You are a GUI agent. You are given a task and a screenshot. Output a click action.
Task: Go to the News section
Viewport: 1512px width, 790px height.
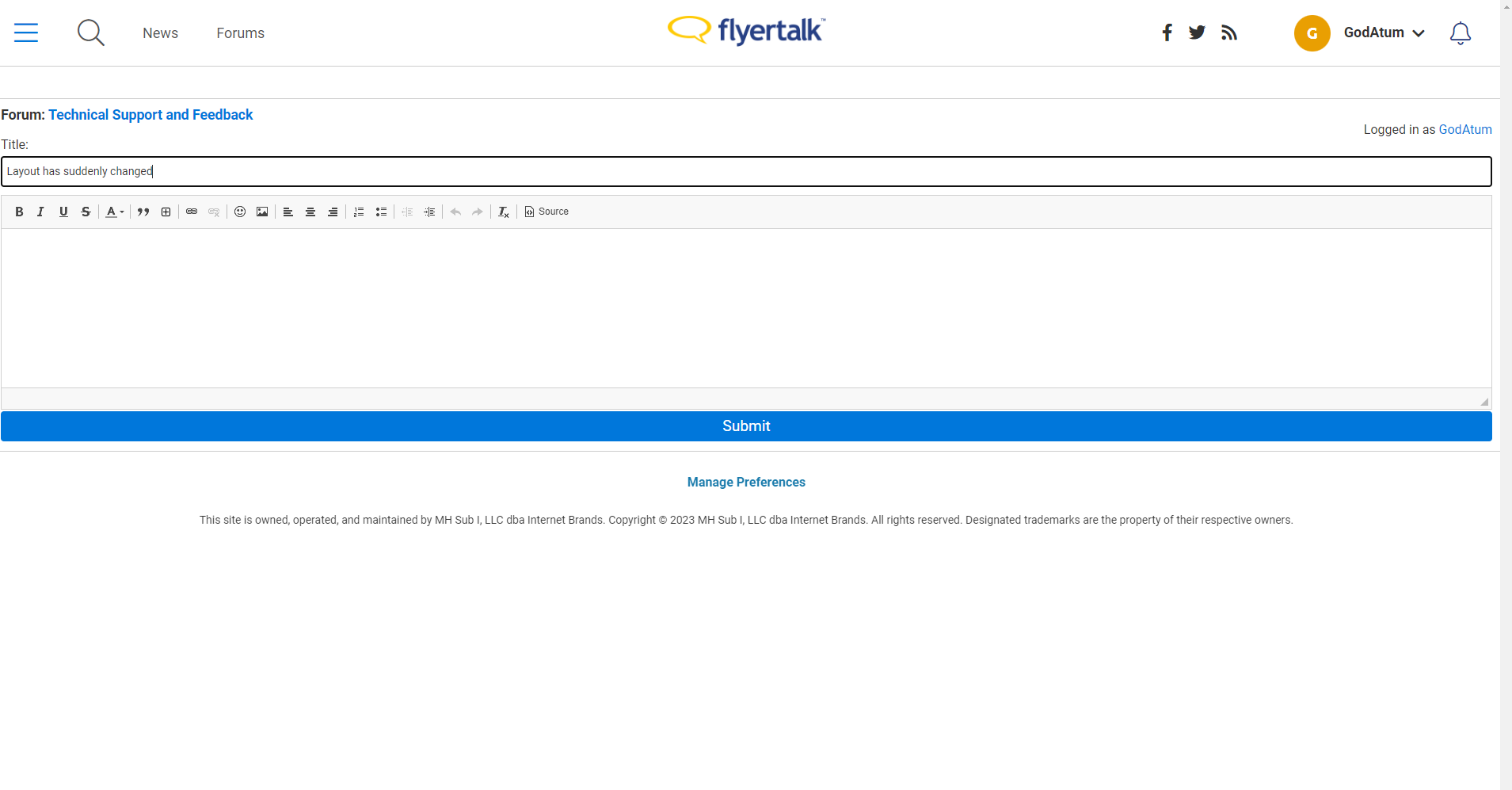160,33
